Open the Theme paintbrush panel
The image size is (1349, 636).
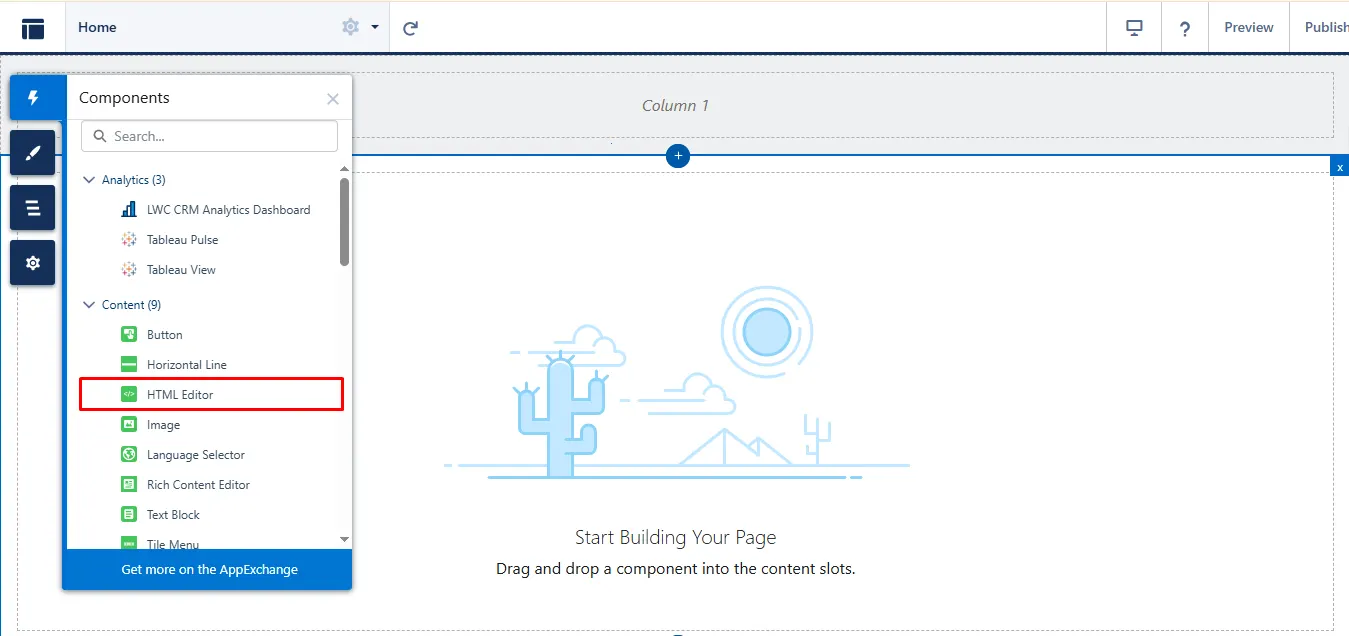click(x=33, y=153)
